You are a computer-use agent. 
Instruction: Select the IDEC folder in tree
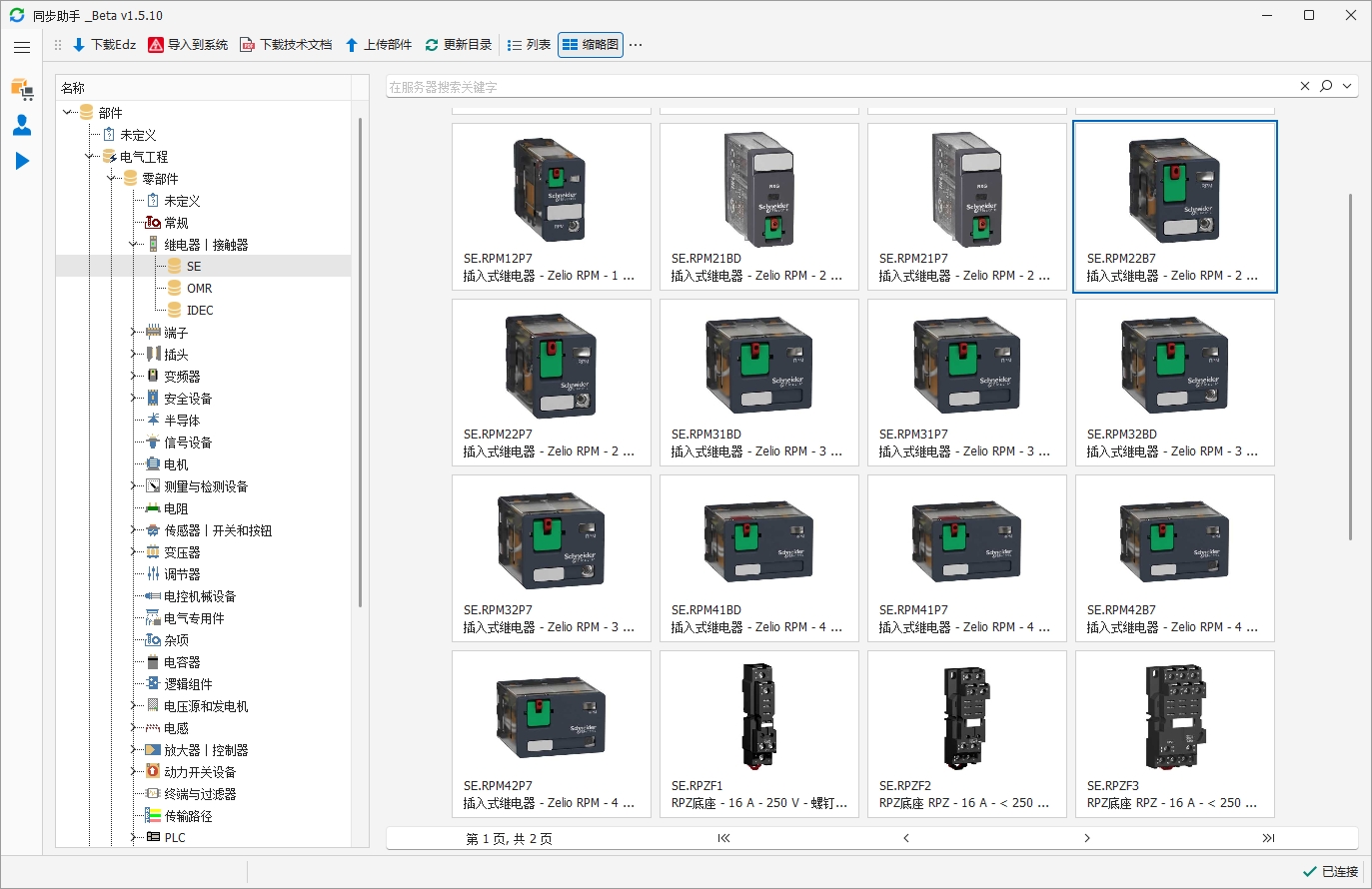[x=199, y=311]
